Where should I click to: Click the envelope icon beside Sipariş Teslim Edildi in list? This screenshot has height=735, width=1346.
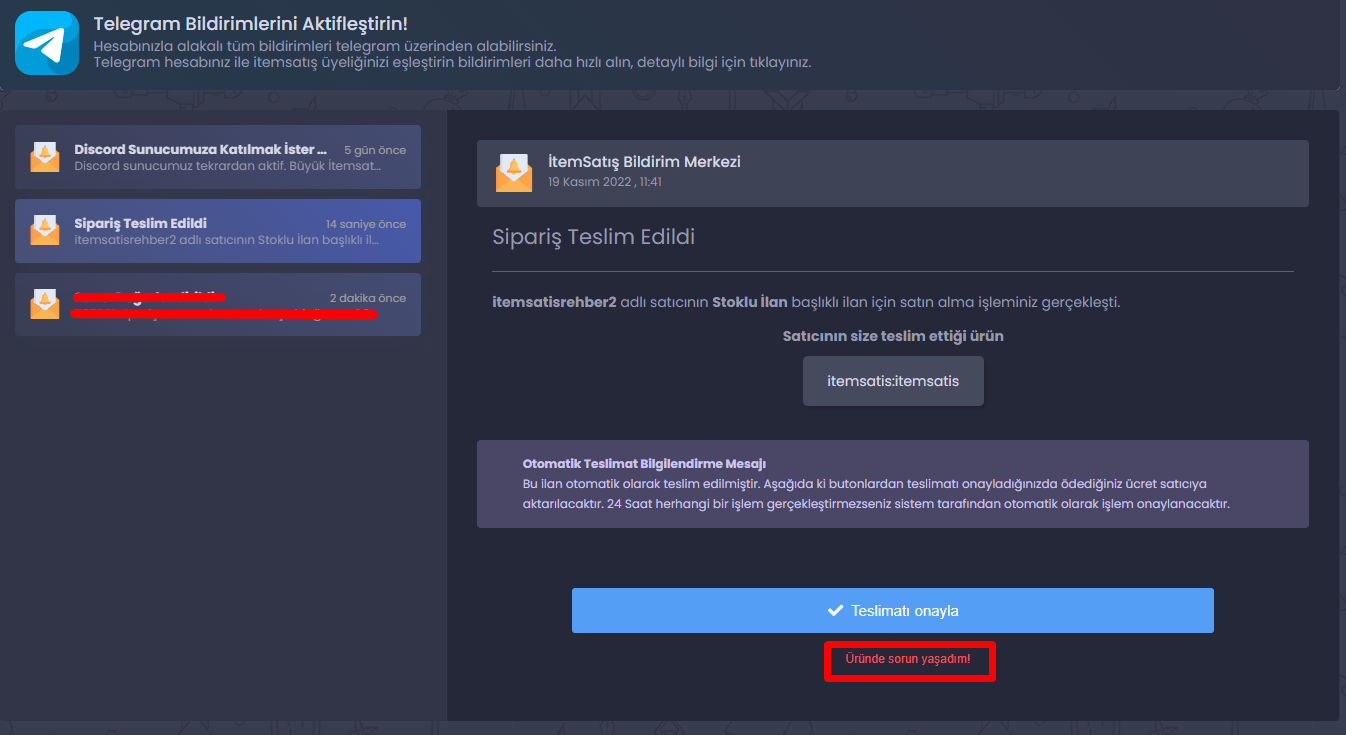pos(45,231)
